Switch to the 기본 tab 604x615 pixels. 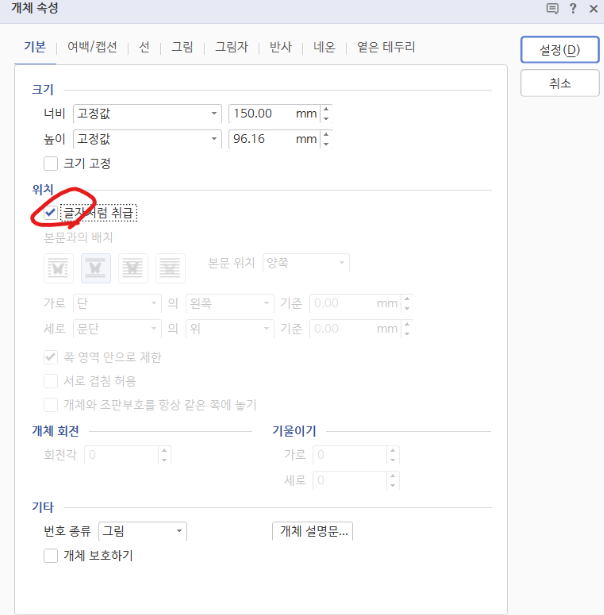(35, 47)
